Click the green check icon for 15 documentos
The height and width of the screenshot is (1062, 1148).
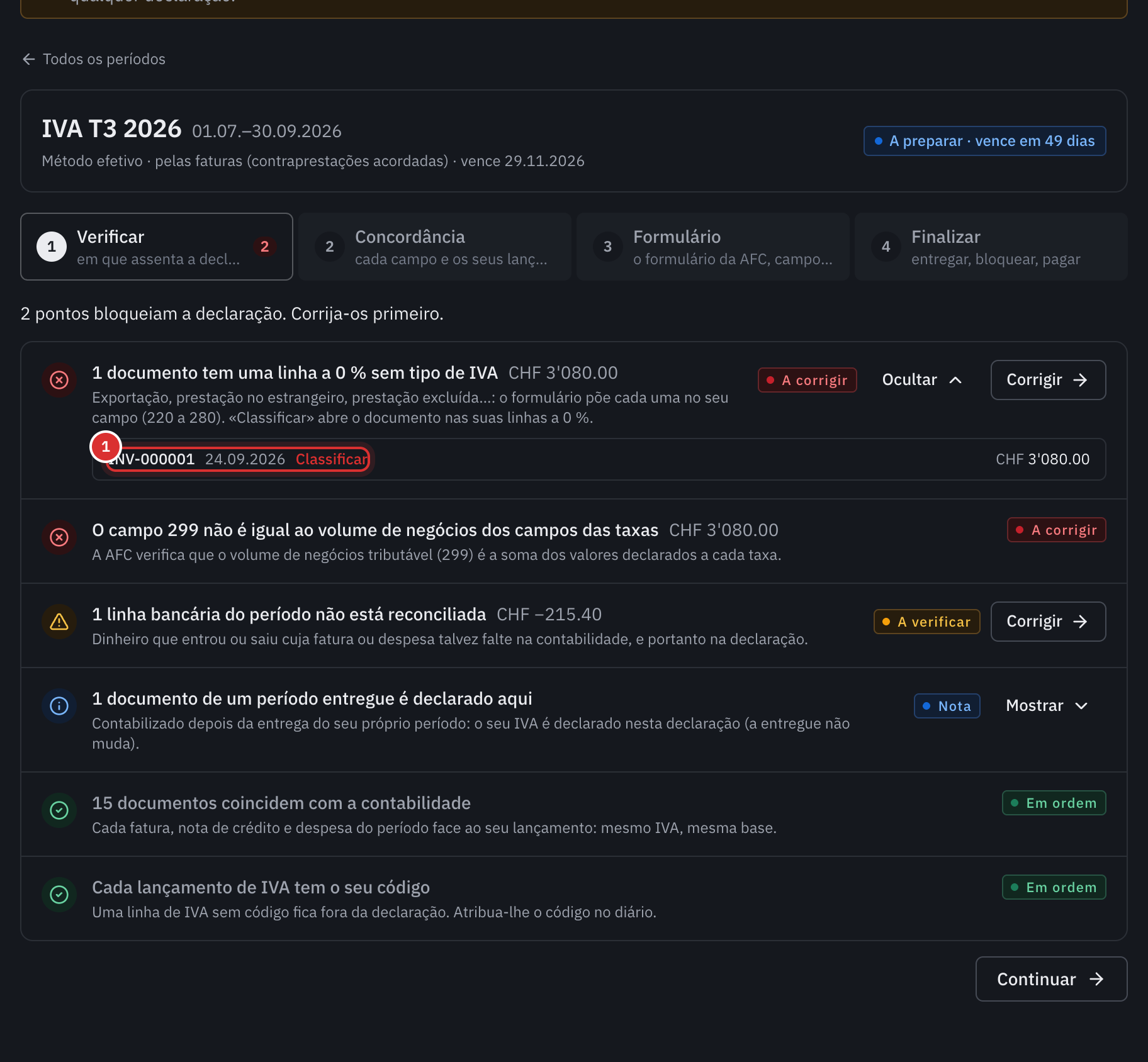pos(59,810)
